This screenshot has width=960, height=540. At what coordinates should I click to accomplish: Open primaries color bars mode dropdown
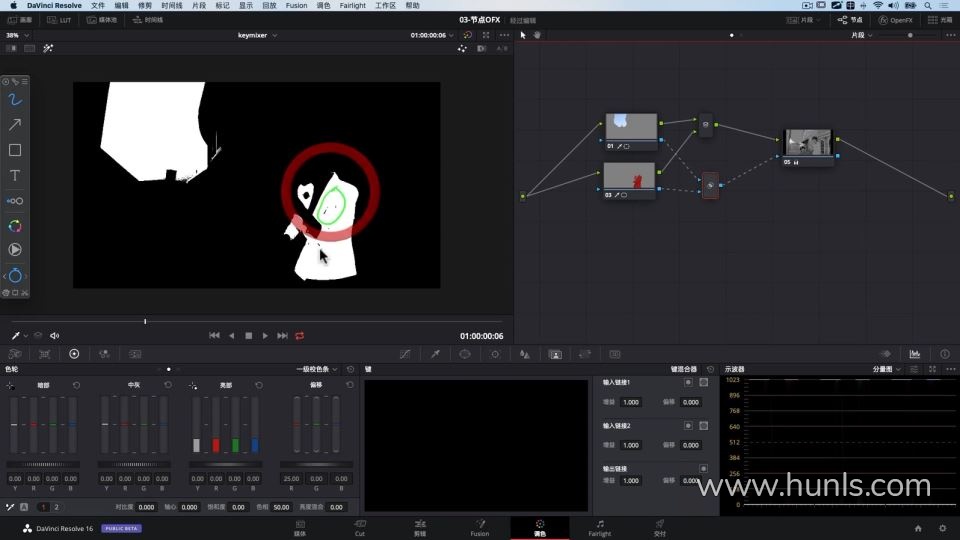coord(317,369)
